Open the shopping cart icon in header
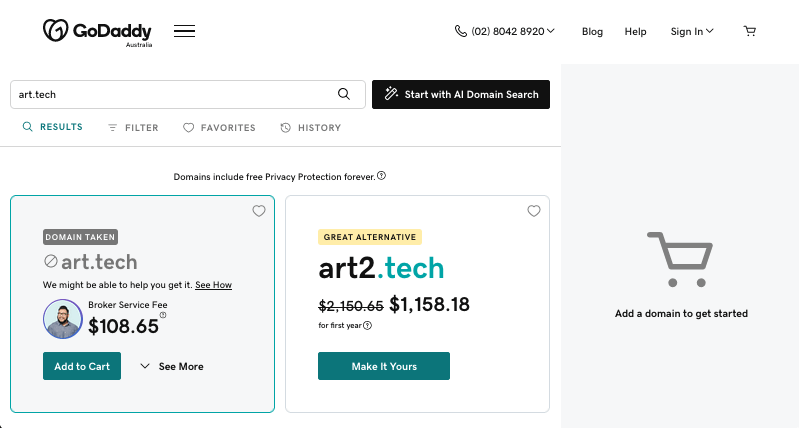799x428 pixels. tap(750, 31)
